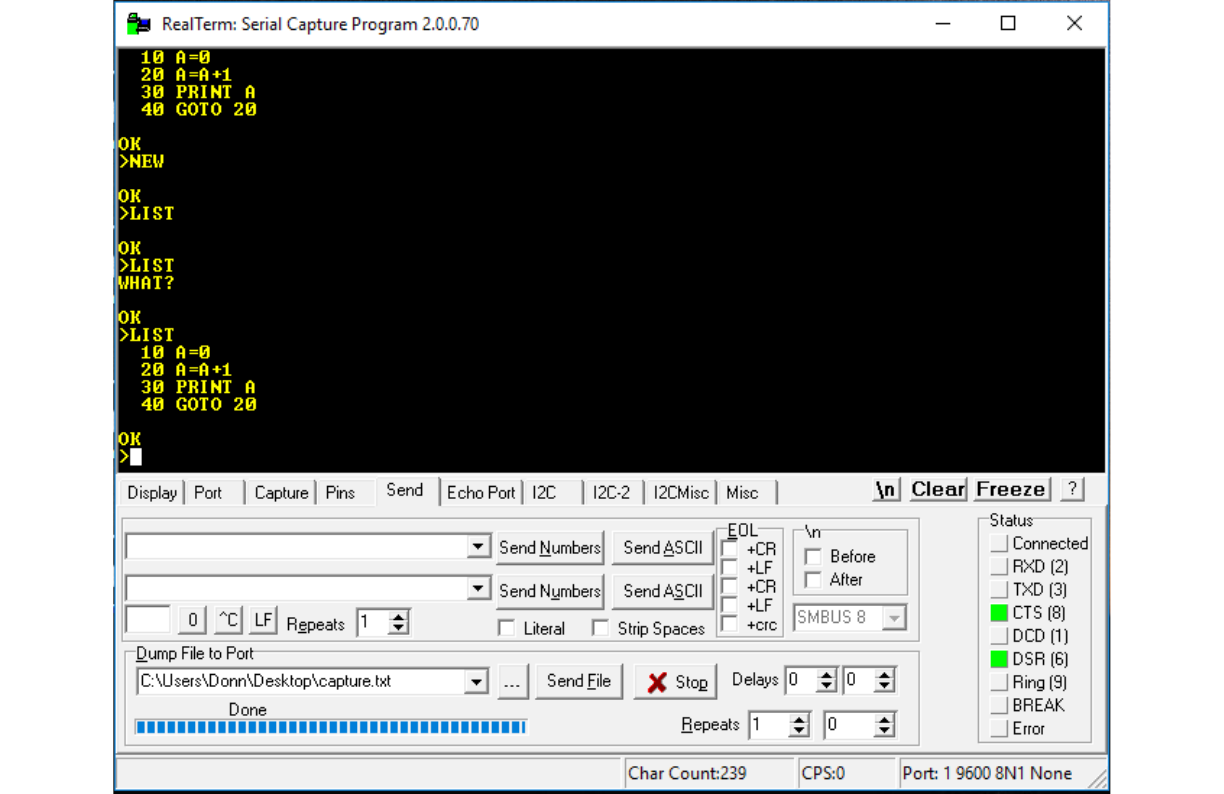
Task: Click the \n newline button
Action: pos(886,489)
